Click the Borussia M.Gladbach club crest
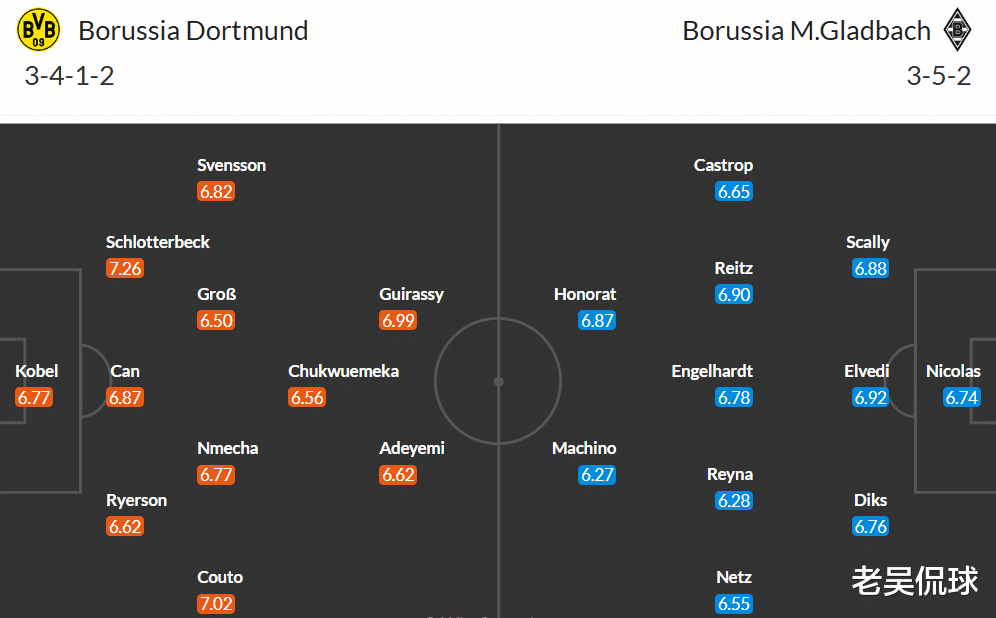This screenshot has height=618, width=996. click(957, 30)
